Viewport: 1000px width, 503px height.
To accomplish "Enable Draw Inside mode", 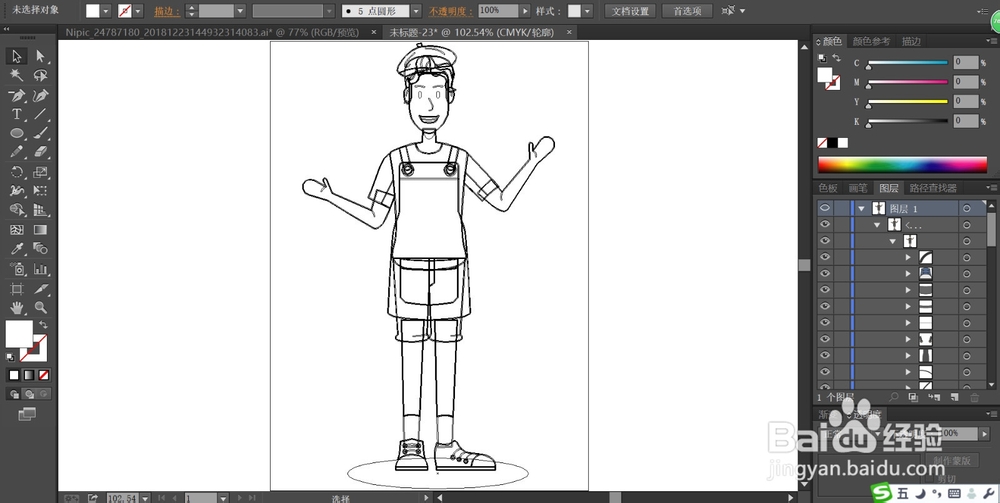I will click(44, 395).
